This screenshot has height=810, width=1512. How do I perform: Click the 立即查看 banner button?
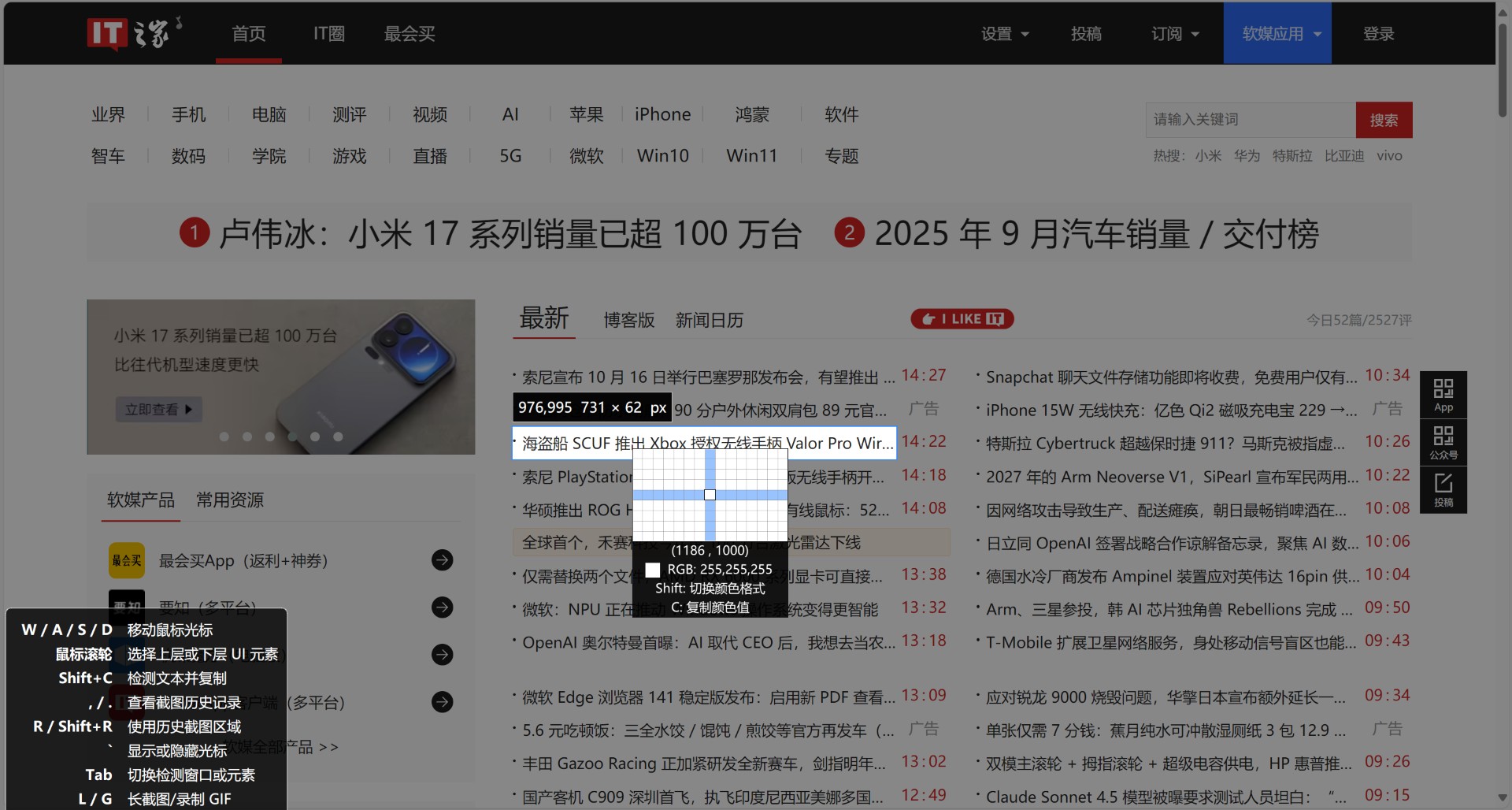coord(158,410)
